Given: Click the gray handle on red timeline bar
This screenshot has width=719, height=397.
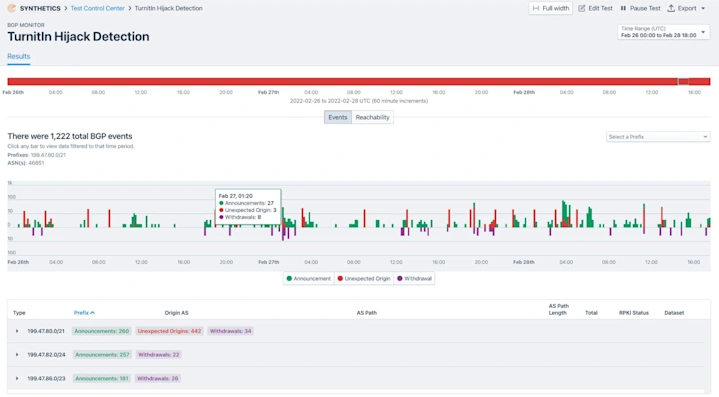Looking at the screenshot, I should pyautogui.click(x=683, y=82).
